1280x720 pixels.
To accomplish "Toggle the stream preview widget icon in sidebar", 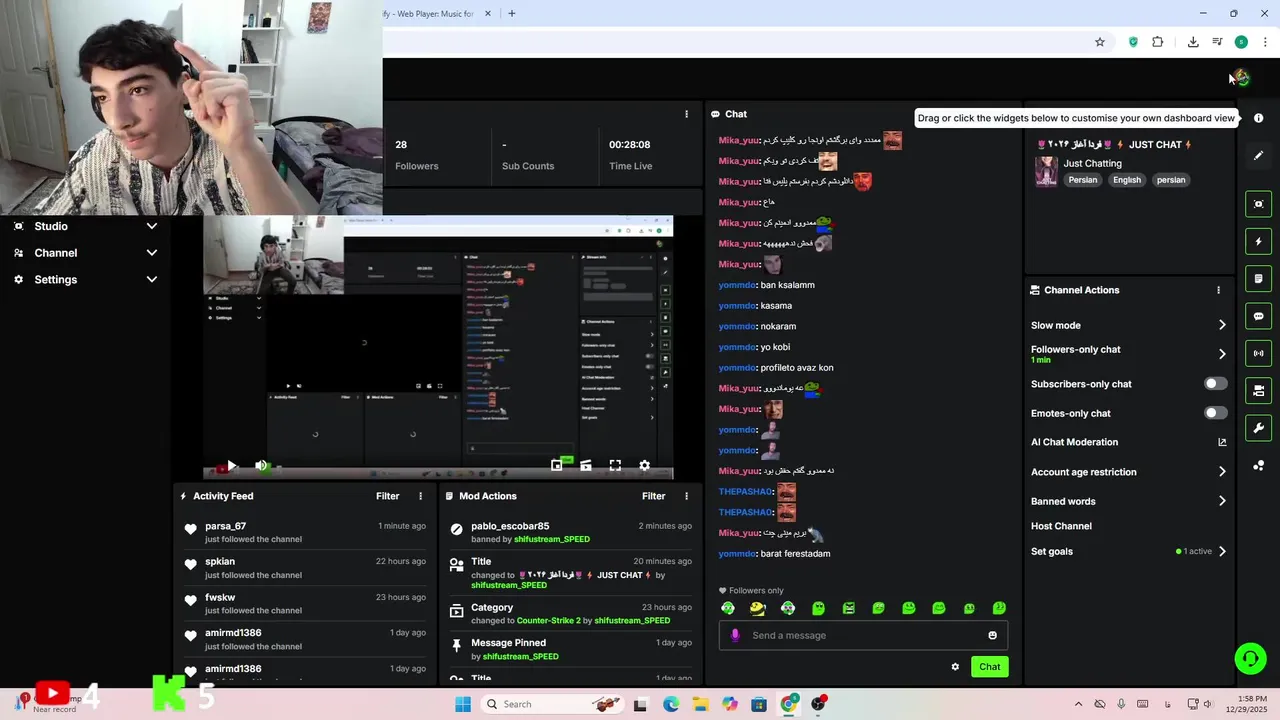I will click(1258, 204).
